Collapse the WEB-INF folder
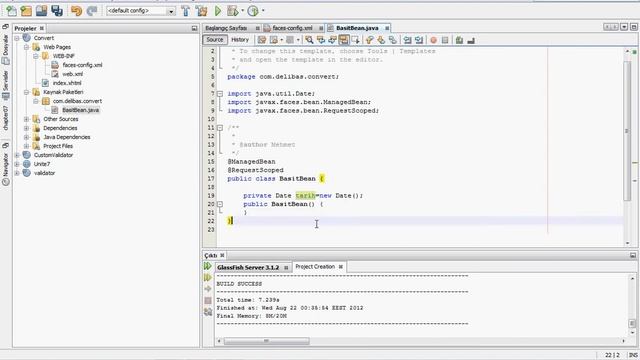Viewport: 640px width, 360px height. 36,56
